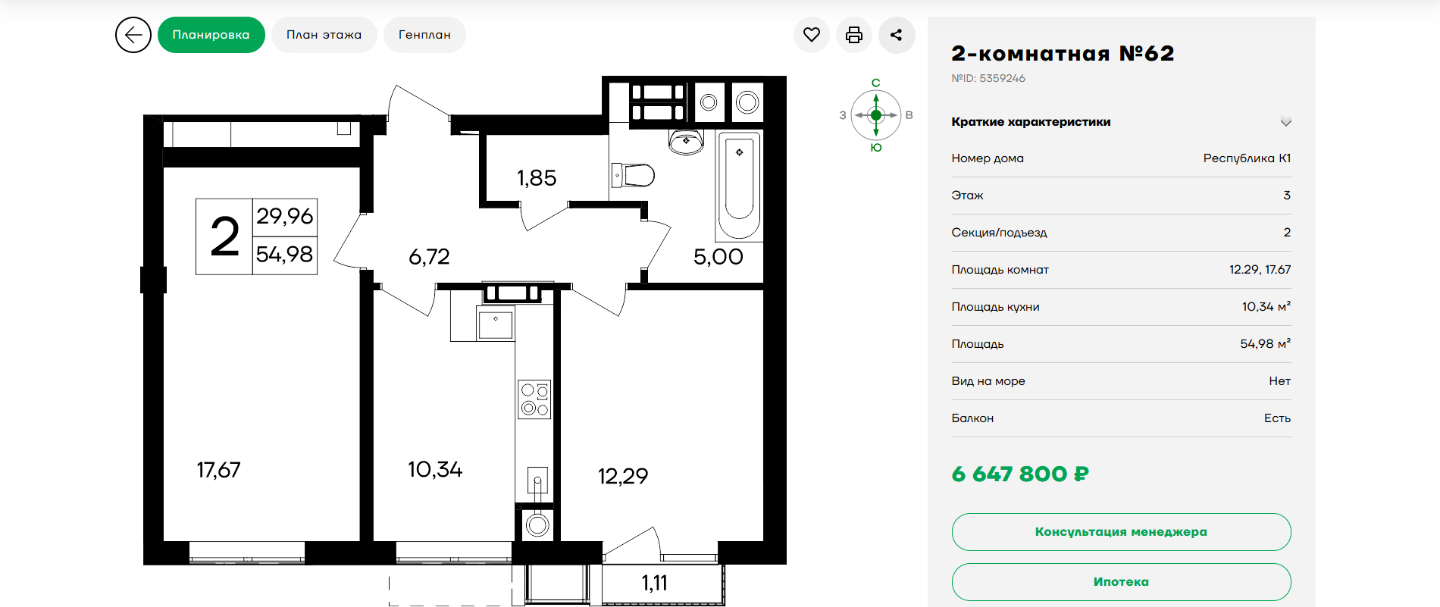Select the Генплан tab

point(424,35)
